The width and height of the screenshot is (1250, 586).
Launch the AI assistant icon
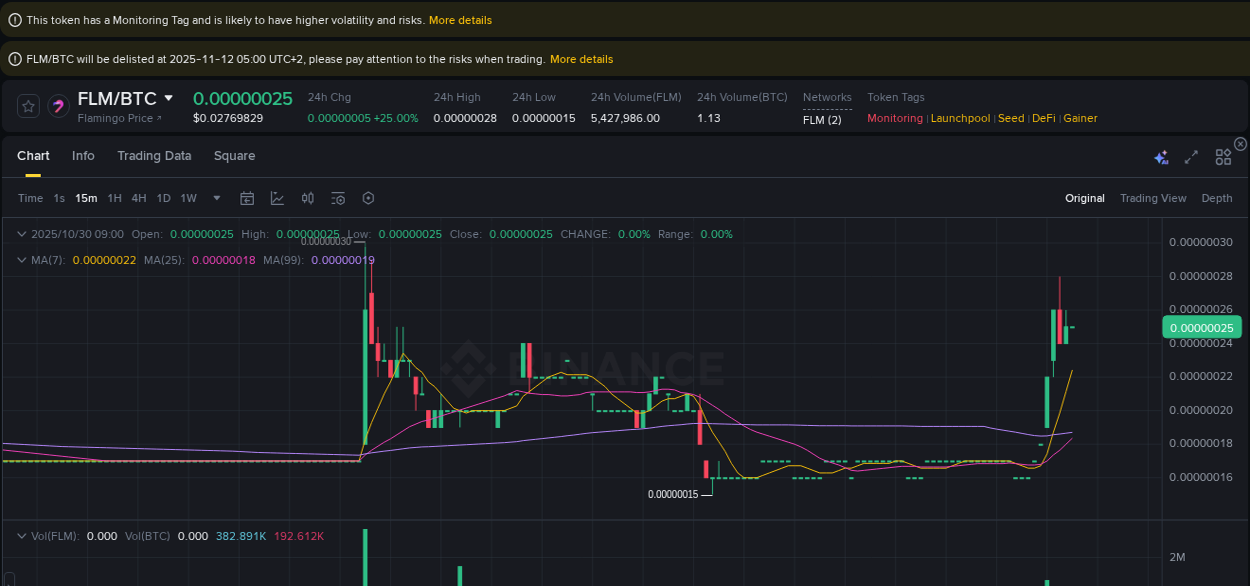pos(1161,157)
